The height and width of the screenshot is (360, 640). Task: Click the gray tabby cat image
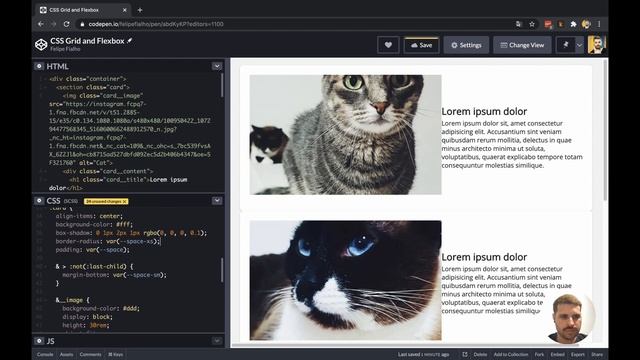(x=345, y=134)
